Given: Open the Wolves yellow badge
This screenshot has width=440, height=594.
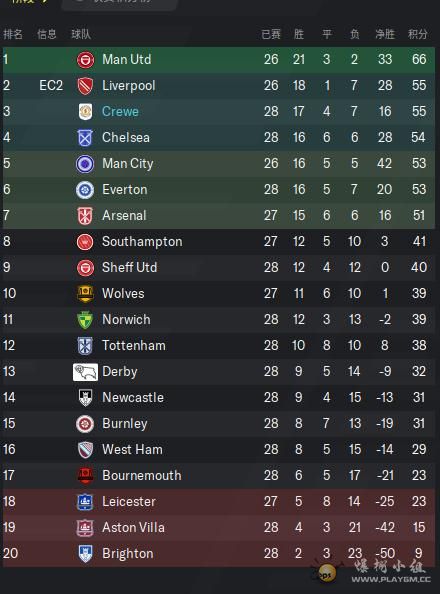Looking at the screenshot, I should [x=85, y=294].
